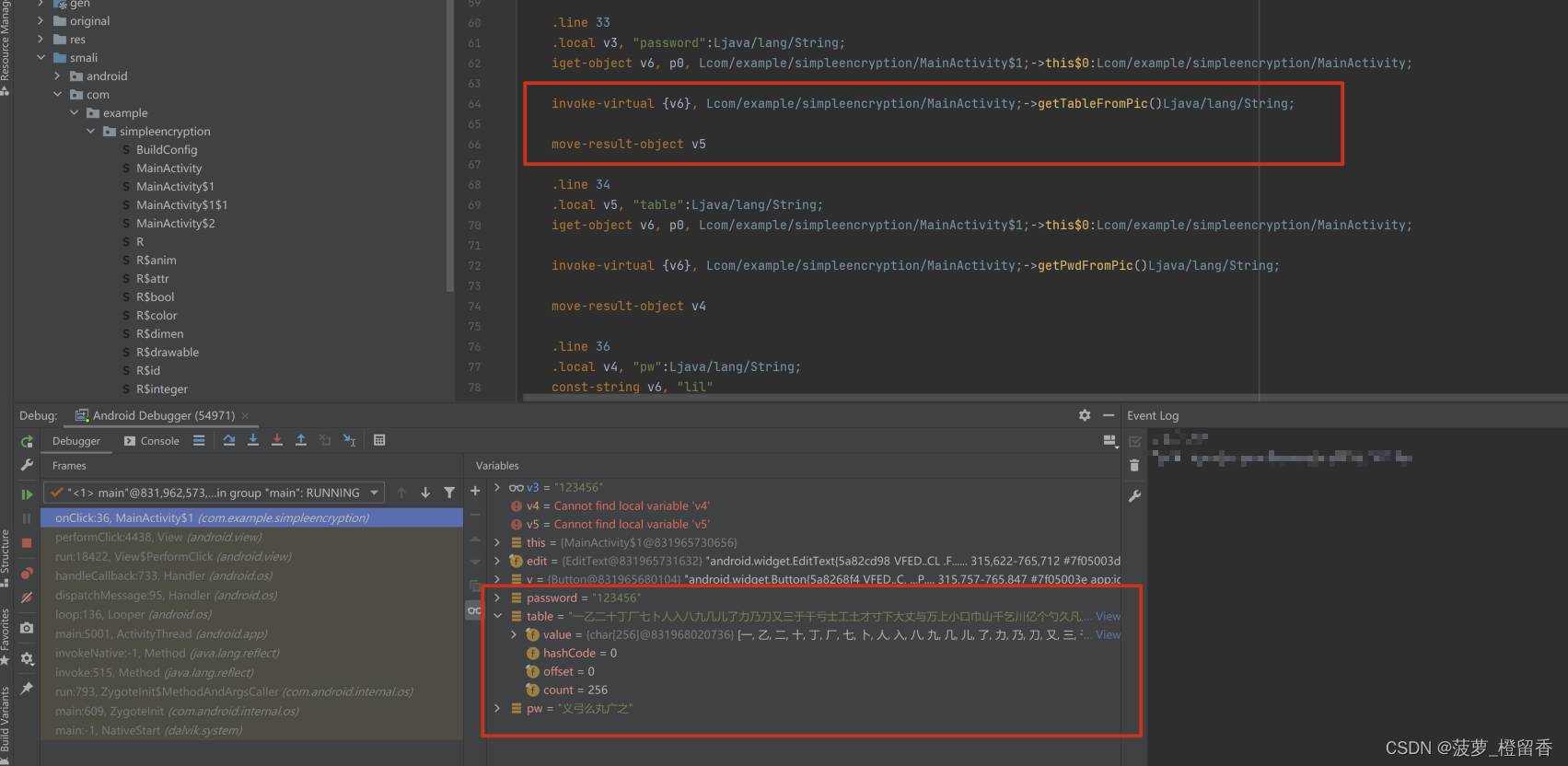Open BuildConfig in project tree
Screen dimensions: 1568x766
coord(166,149)
